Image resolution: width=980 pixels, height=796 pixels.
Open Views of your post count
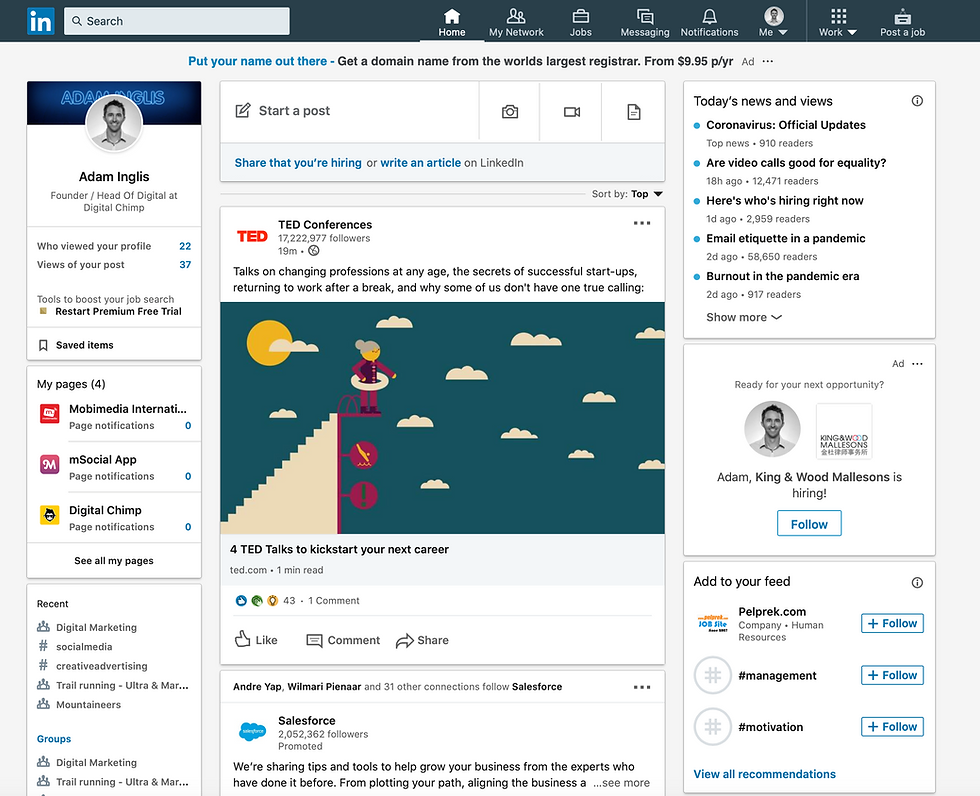coord(185,264)
